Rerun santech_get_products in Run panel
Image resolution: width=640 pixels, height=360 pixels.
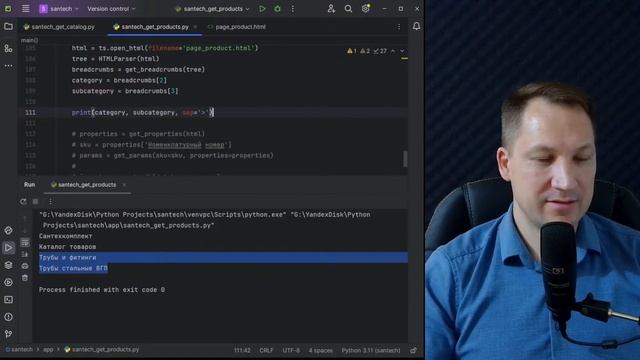coord(23,201)
